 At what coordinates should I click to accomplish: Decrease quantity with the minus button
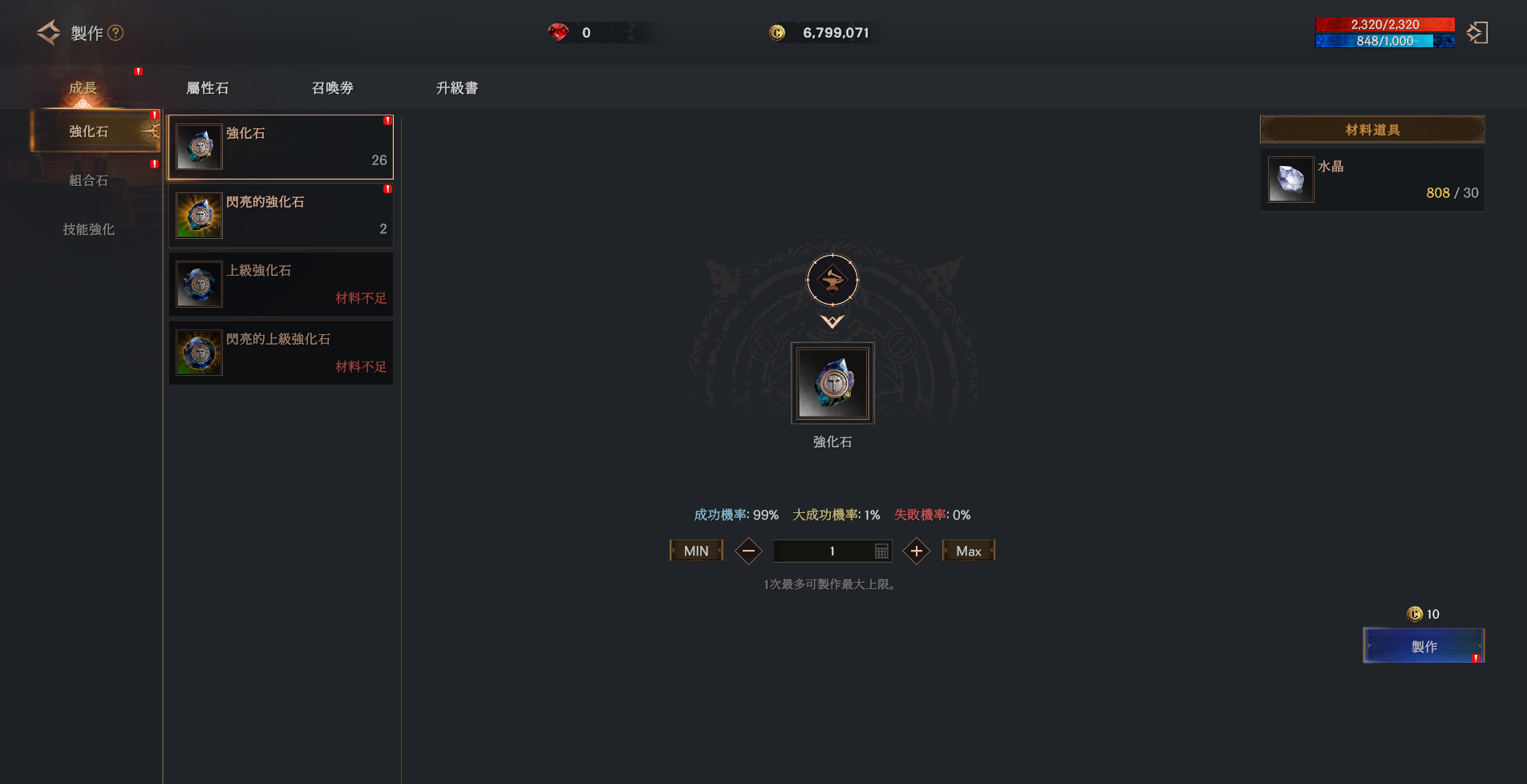click(748, 551)
